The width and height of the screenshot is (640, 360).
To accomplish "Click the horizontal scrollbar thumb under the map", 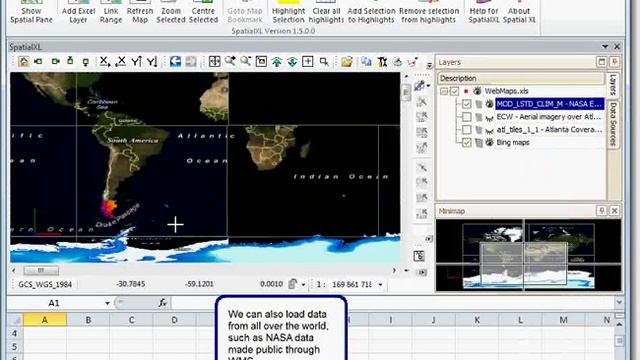I will tap(41, 270).
